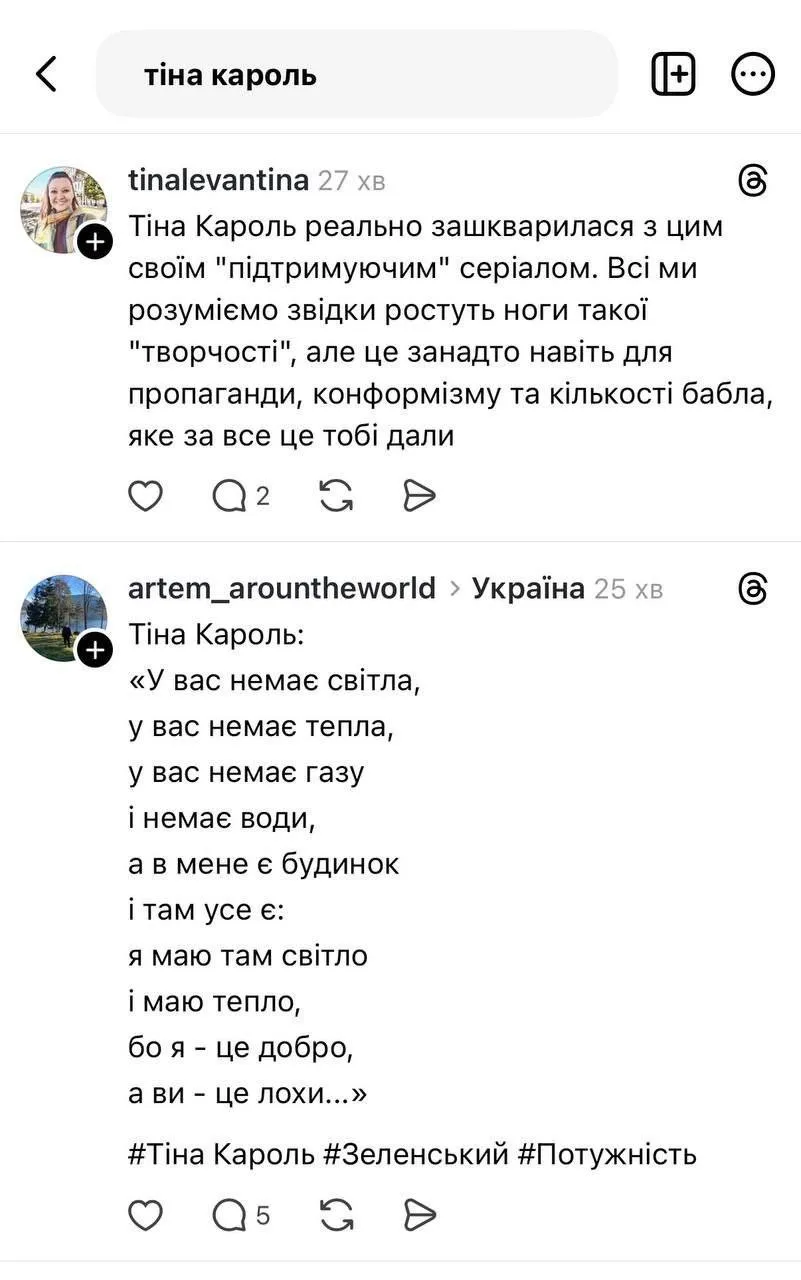Like the tinalevantina post
Viewport: 801px width, 1280px height.
(146, 495)
